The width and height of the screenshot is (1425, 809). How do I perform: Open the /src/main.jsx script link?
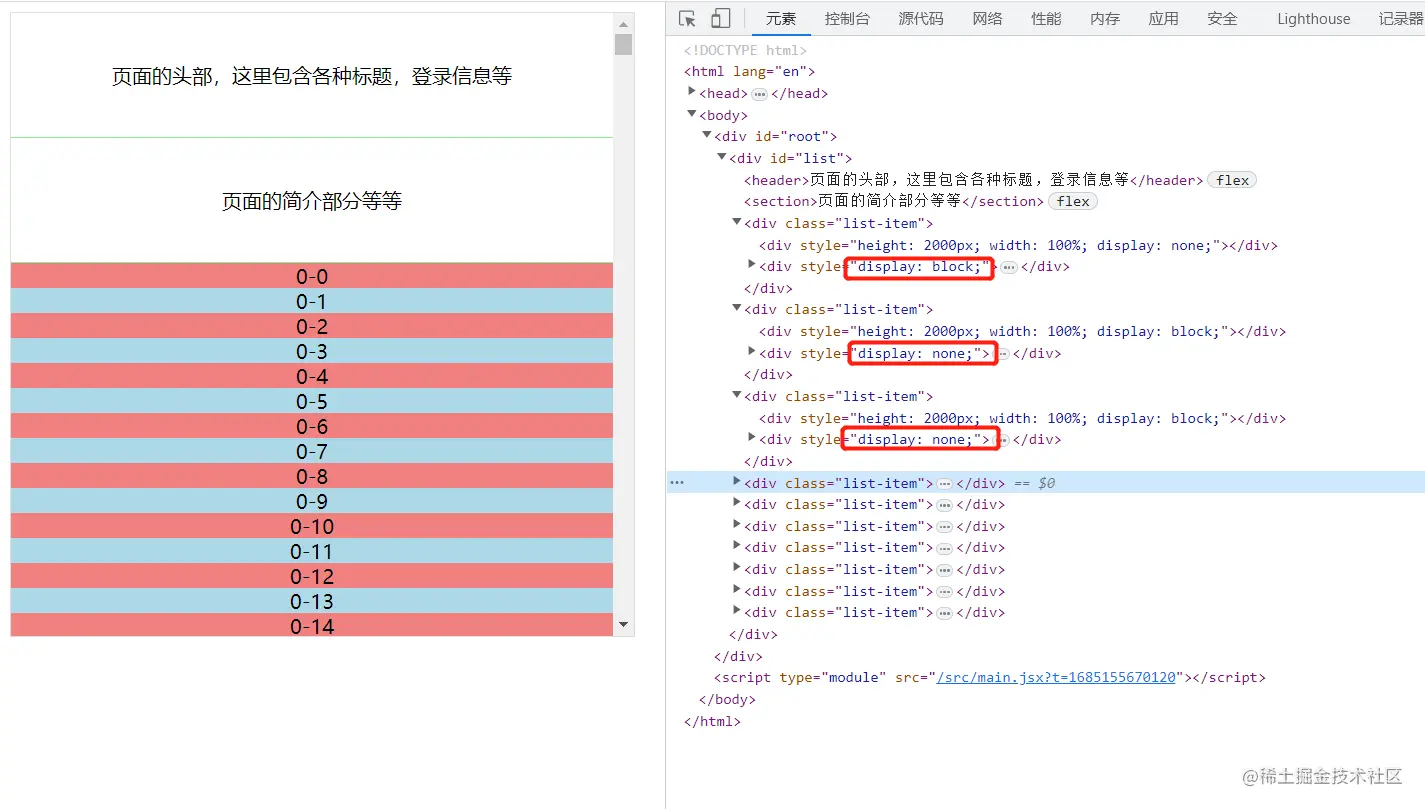(x=1058, y=678)
